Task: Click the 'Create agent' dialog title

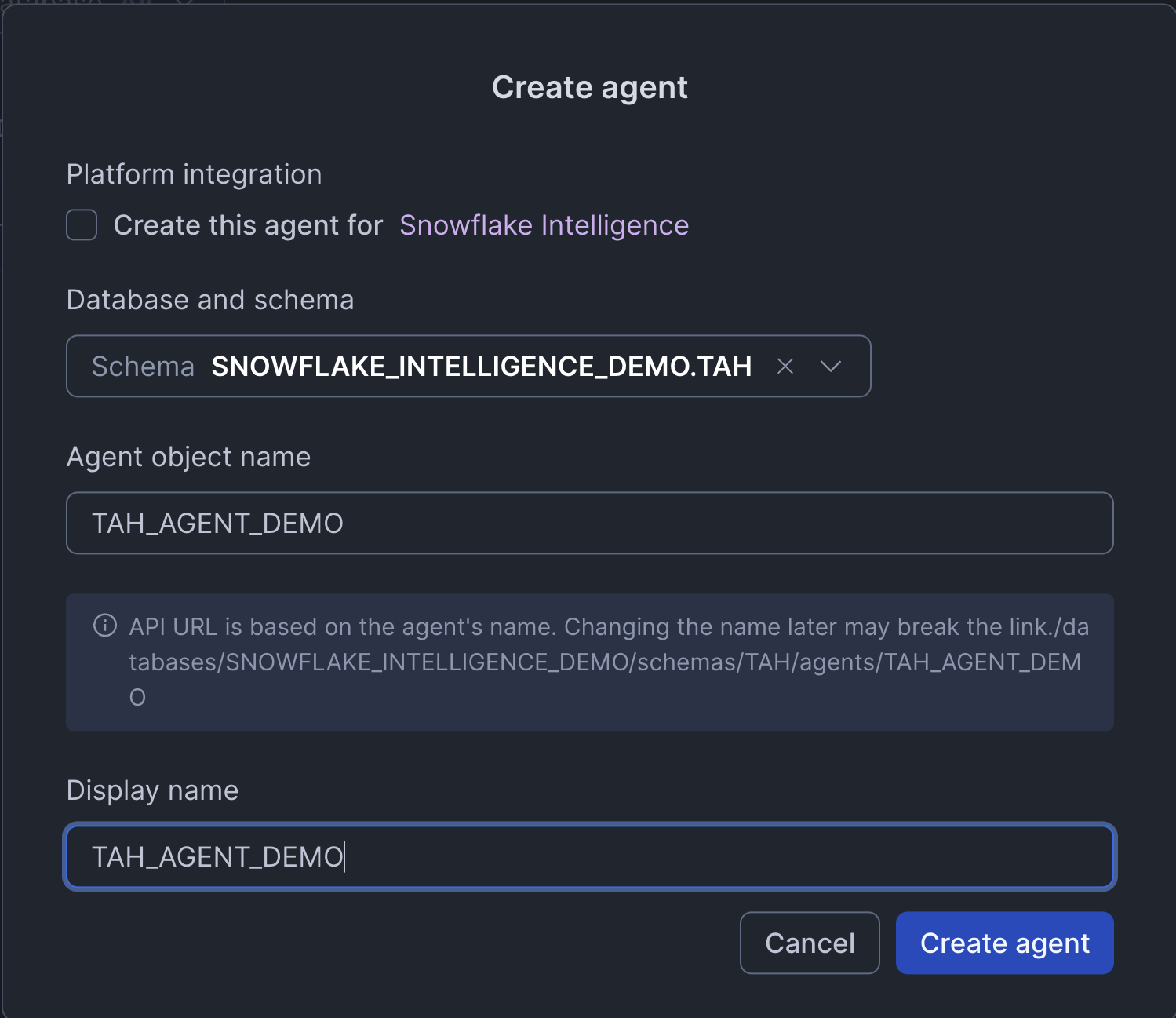Action: [x=589, y=87]
